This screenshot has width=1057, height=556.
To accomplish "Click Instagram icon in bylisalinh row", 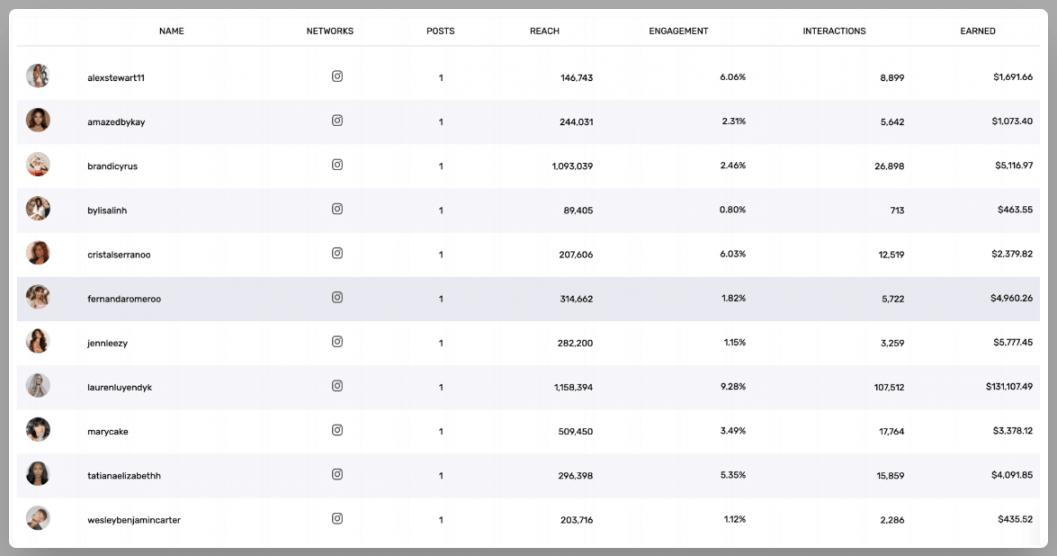I will (337, 209).
